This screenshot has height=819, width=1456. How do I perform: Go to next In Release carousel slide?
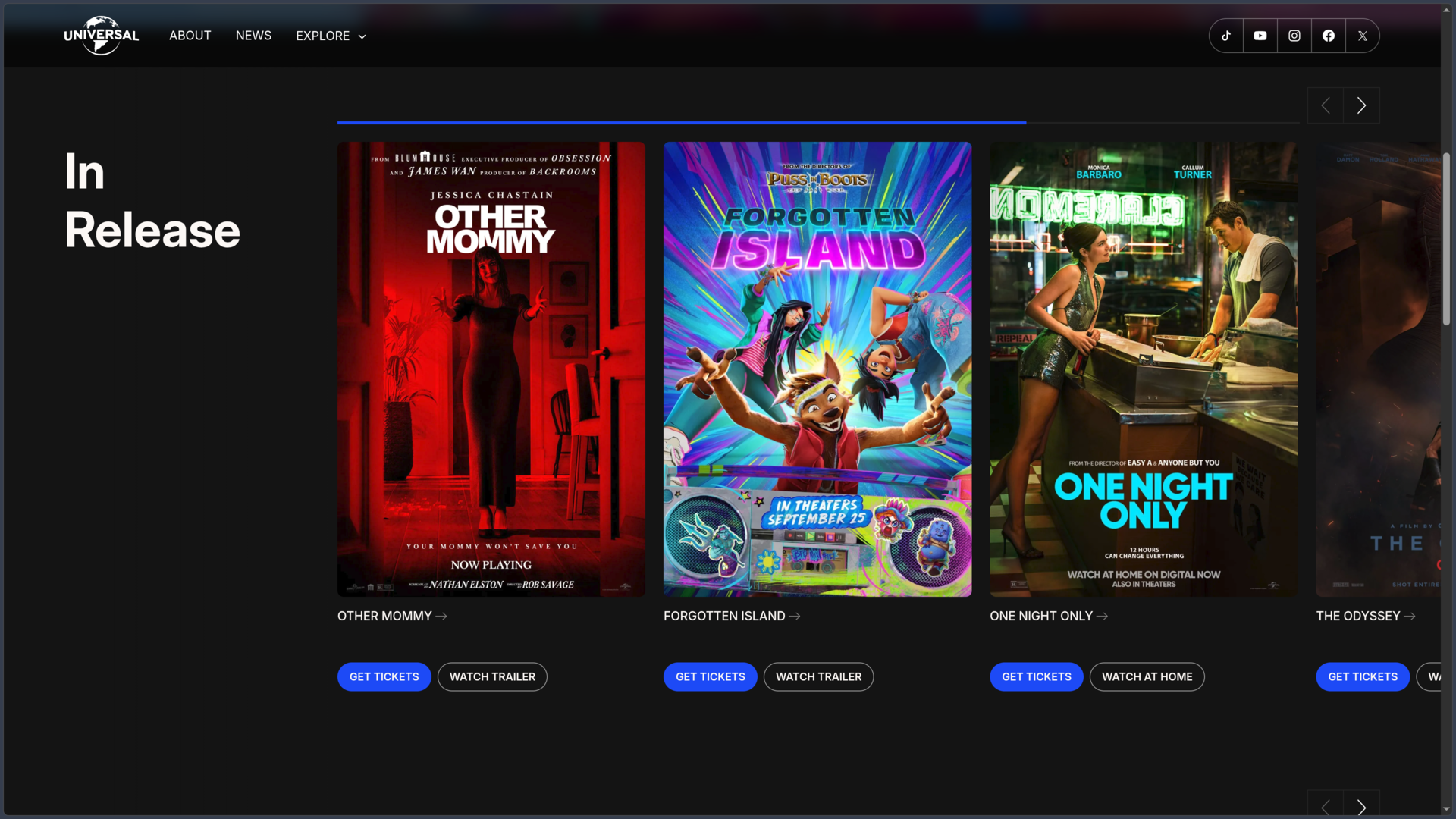pos(1361,105)
